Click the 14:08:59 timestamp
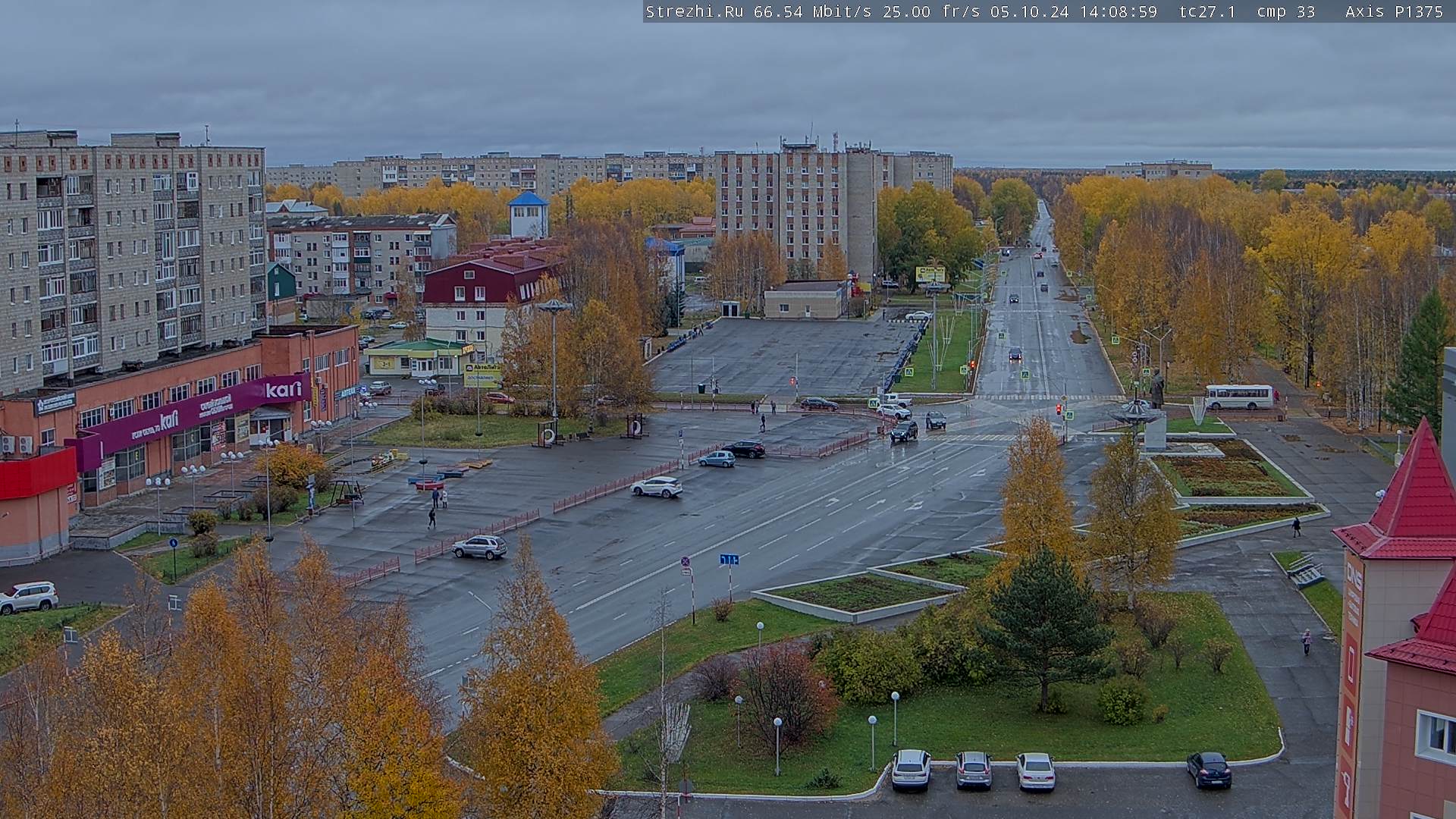Screen dimensions: 1456x819 tap(1119, 11)
